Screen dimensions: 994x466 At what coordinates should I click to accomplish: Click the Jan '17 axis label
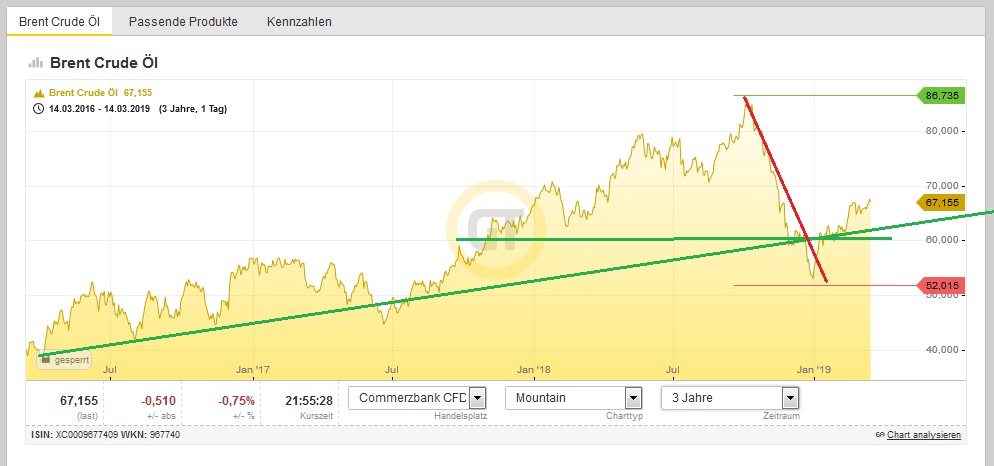point(254,369)
